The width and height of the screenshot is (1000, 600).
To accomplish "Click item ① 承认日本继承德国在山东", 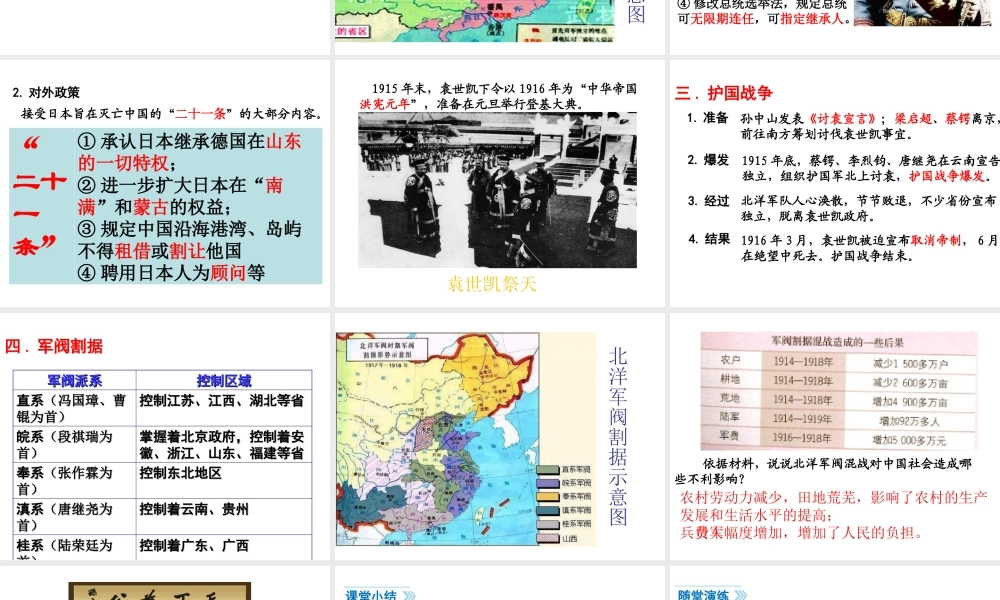I will [x=189, y=152].
